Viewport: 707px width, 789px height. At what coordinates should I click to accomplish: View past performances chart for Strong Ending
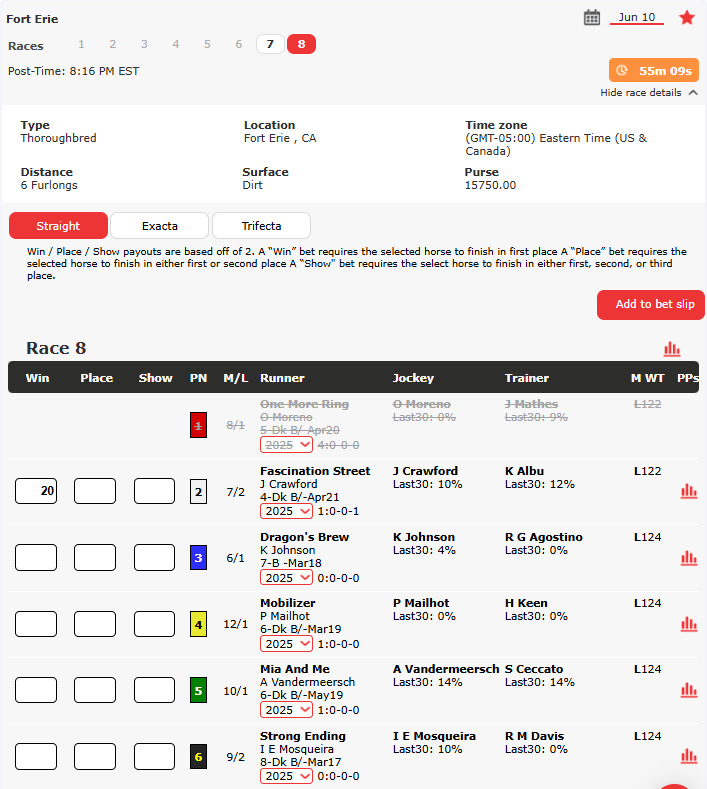click(689, 756)
